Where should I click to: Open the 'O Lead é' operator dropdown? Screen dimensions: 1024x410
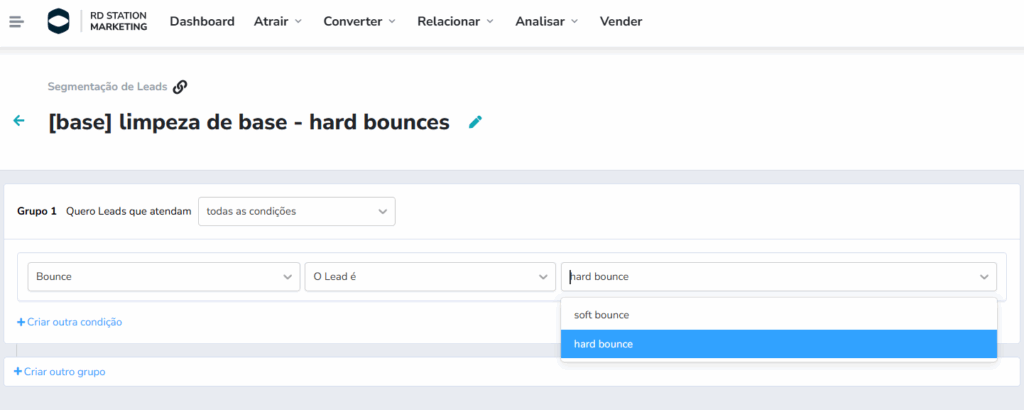[x=430, y=277]
